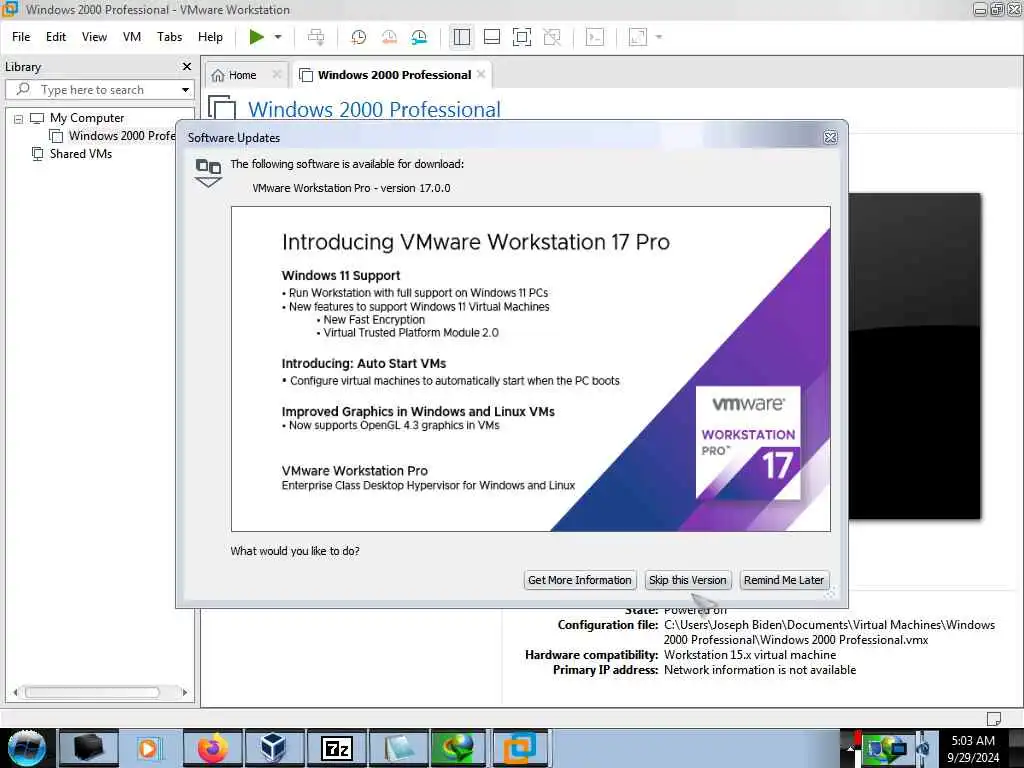The height and width of the screenshot is (768, 1024).
Task: Click the stretch guest display icon
Action: pyautogui.click(x=638, y=37)
